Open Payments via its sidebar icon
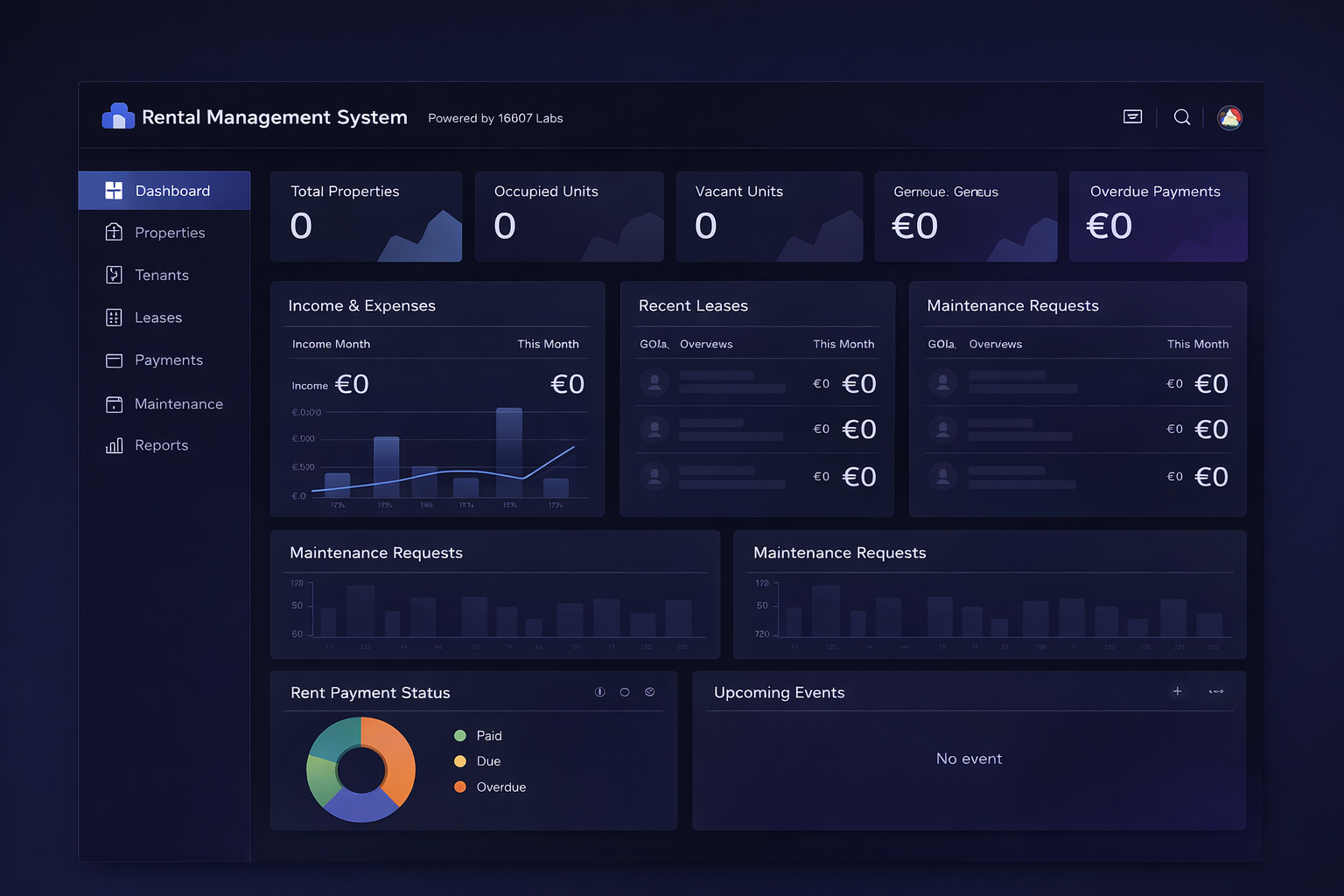1344x896 pixels. pyautogui.click(x=115, y=360)
